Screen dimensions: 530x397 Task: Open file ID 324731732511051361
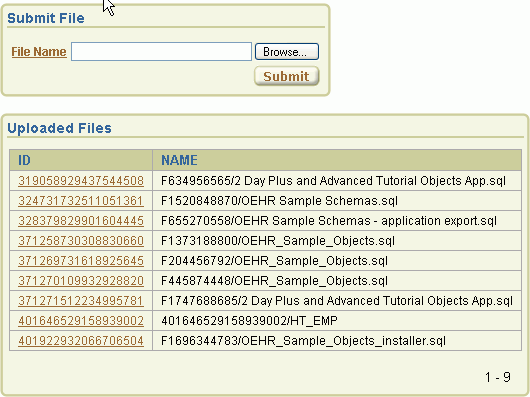[81, 201]
